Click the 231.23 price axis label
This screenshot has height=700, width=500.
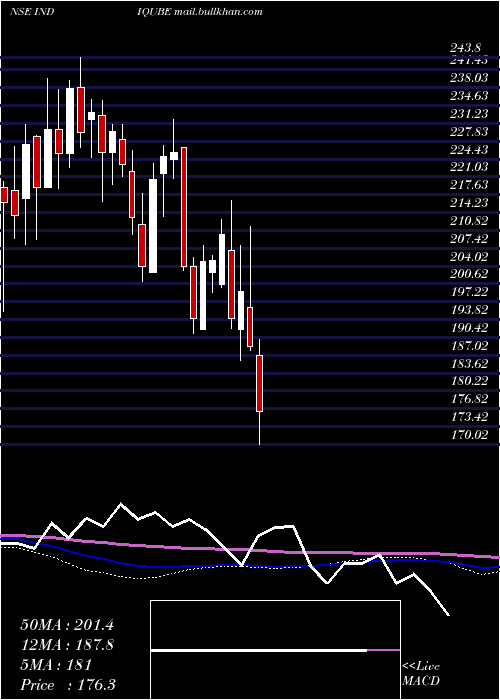(468, 114)
